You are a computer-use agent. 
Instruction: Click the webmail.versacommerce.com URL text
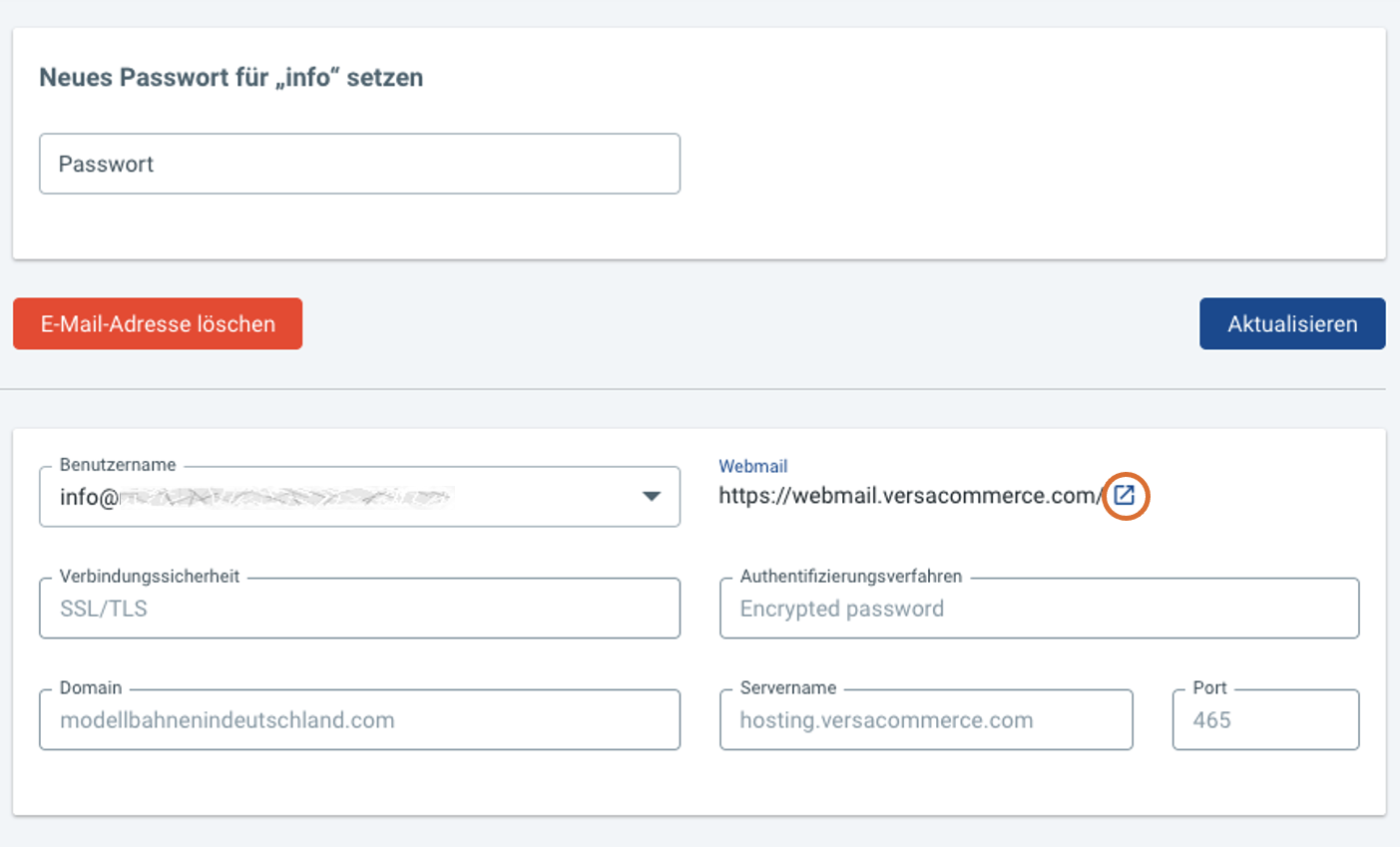(x=911, y=496)
